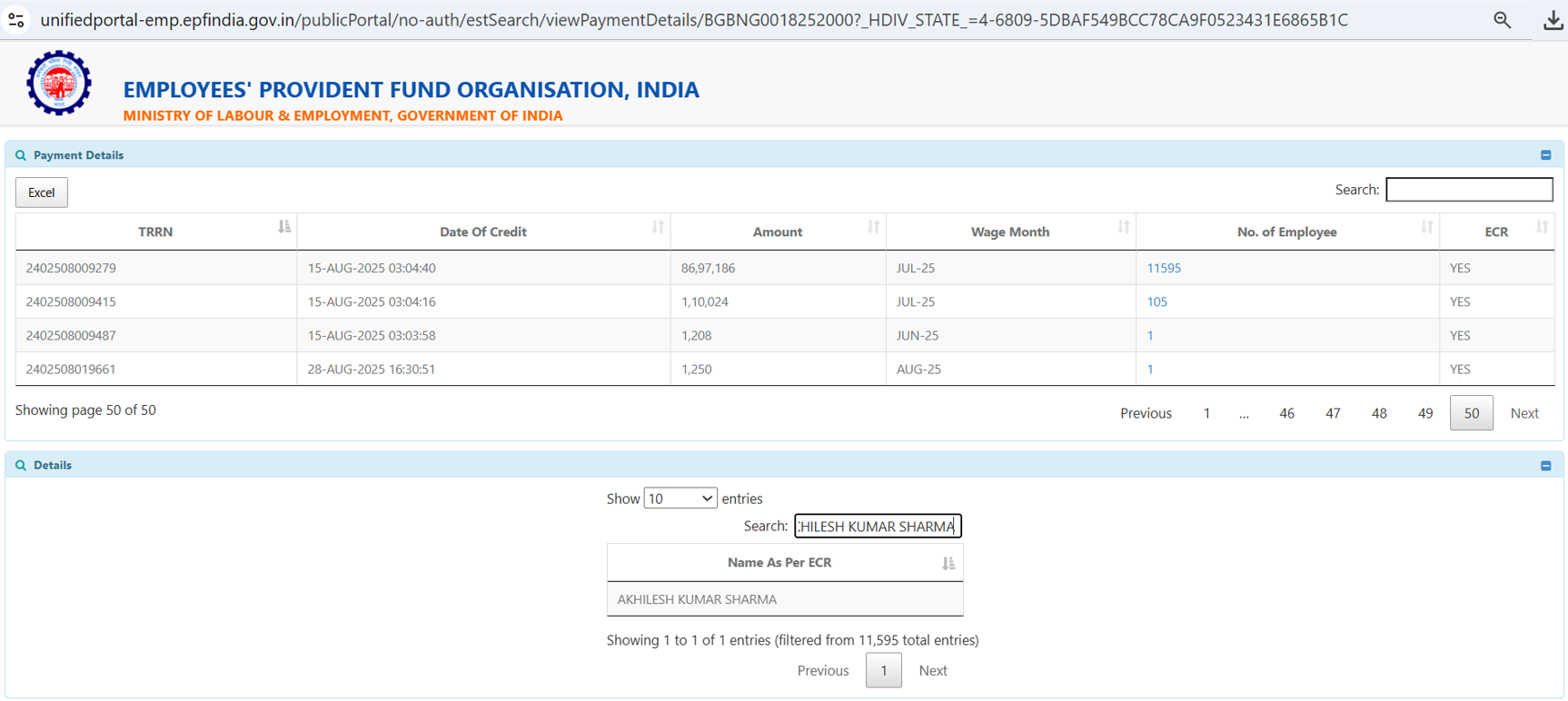Click the EPFO logo emblem

(59, 83)
